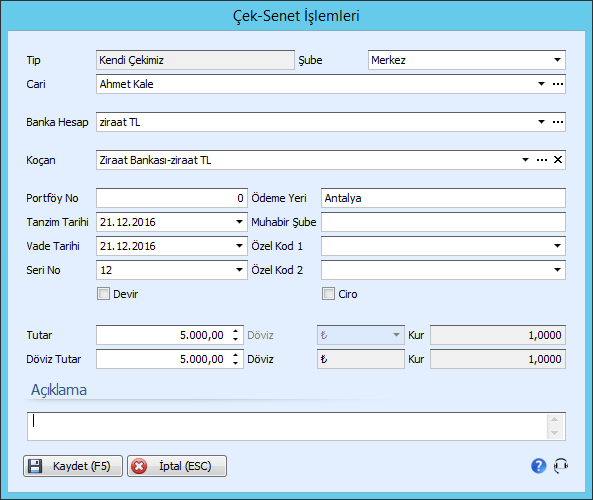Viewport: 593px width, 500px height.
Task: Decrease Döviz Tutar with the down arrow
Action: pyautogui.click(x=236, y=363)
